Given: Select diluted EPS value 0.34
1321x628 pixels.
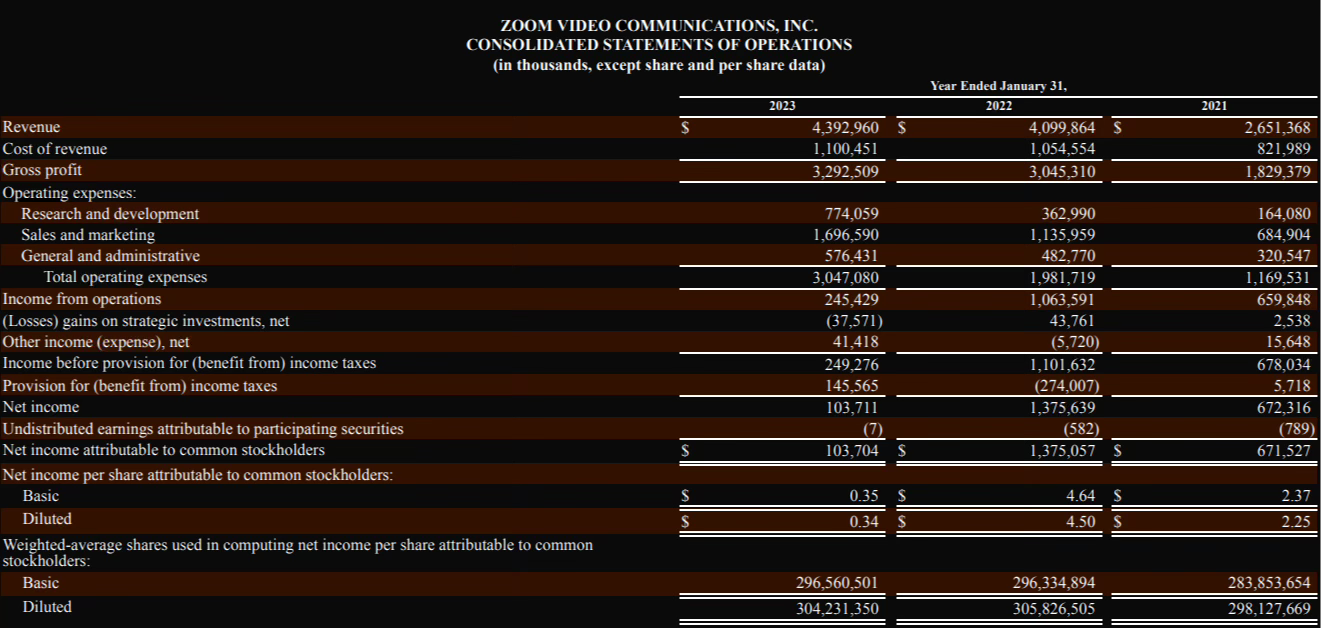Looking at the screenshot, I should pos(864,520).
